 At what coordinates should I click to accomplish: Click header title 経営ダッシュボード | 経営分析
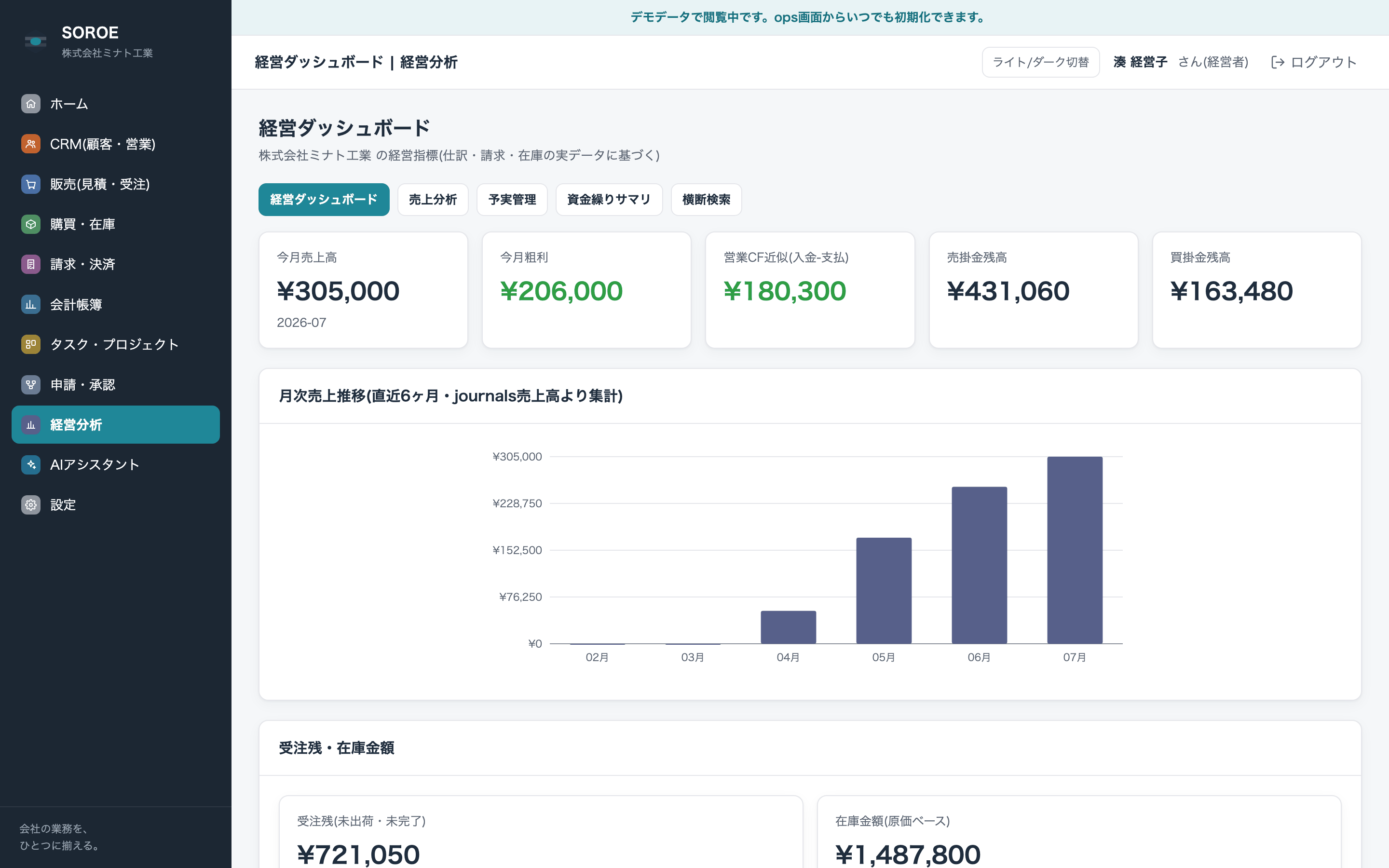356,62
